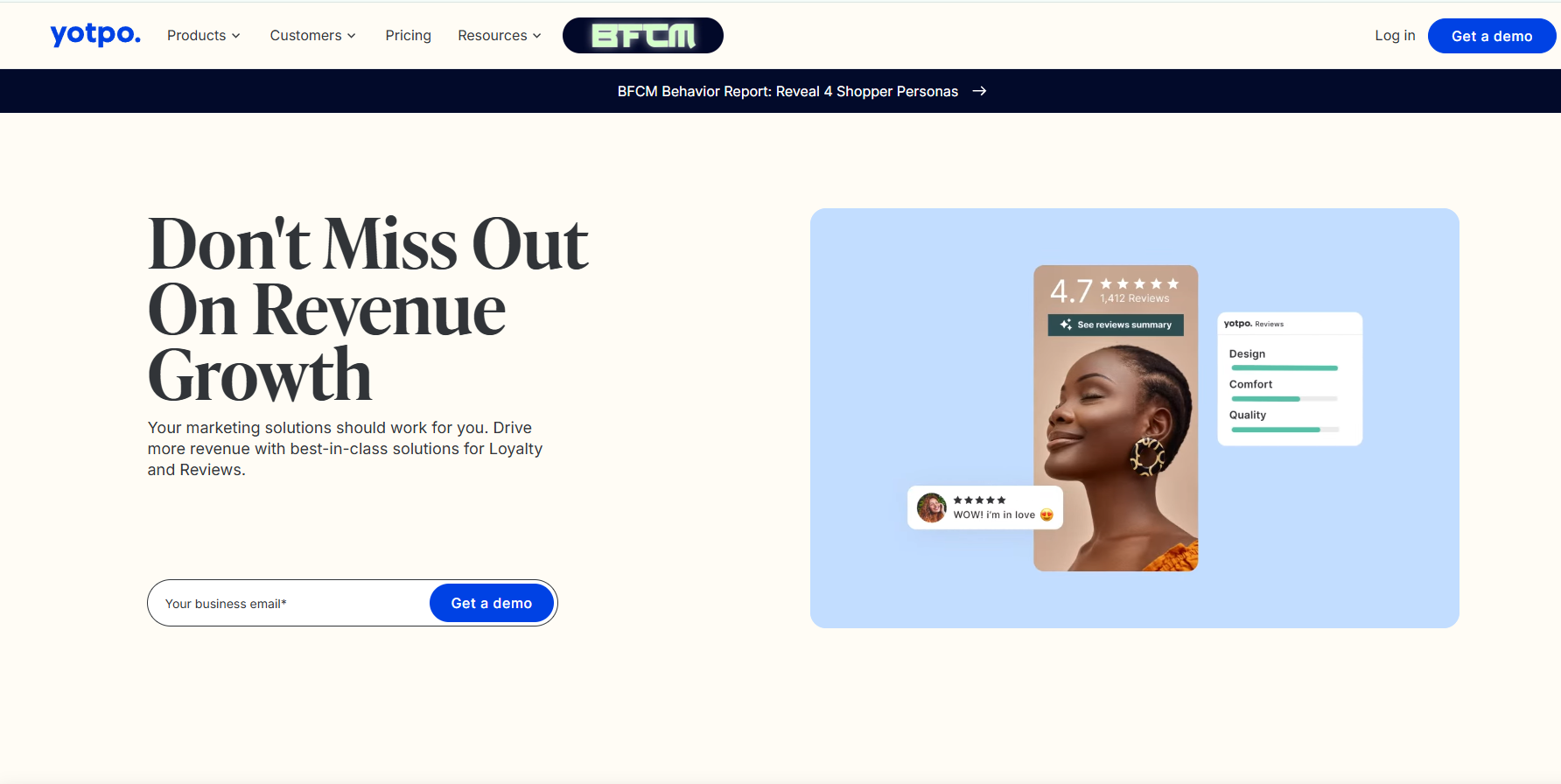Click the Comfort rating bar
This screenshot has width=1561, height=784.
coord(1284,399)
